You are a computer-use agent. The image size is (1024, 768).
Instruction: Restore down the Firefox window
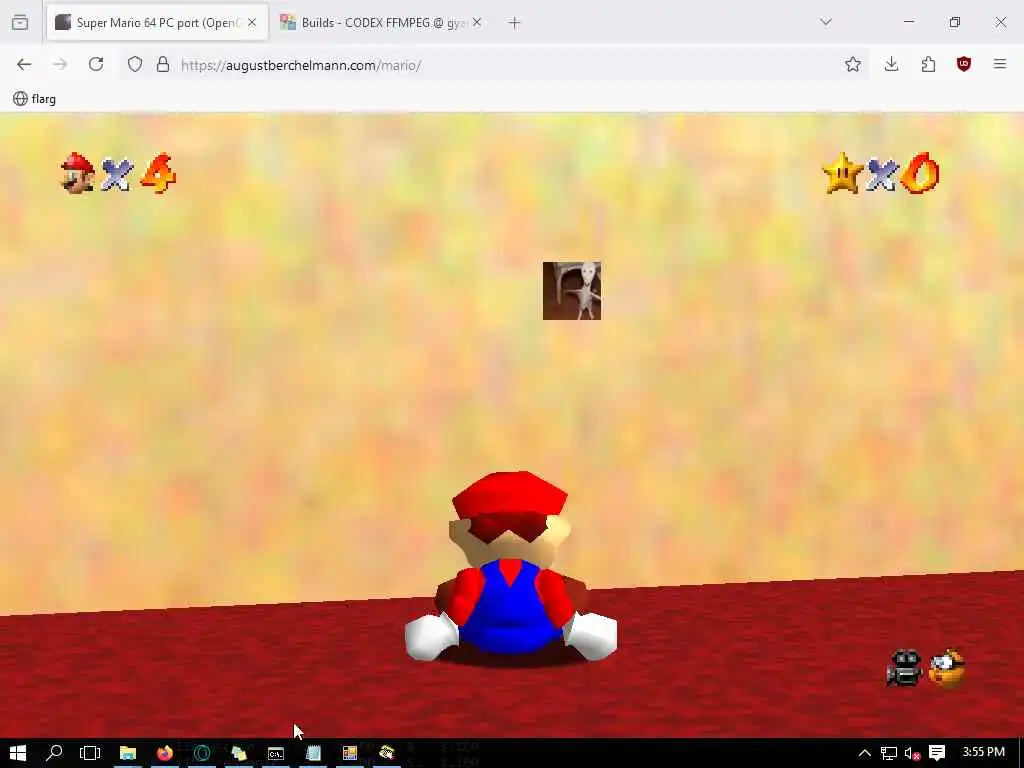pos(955,22)
